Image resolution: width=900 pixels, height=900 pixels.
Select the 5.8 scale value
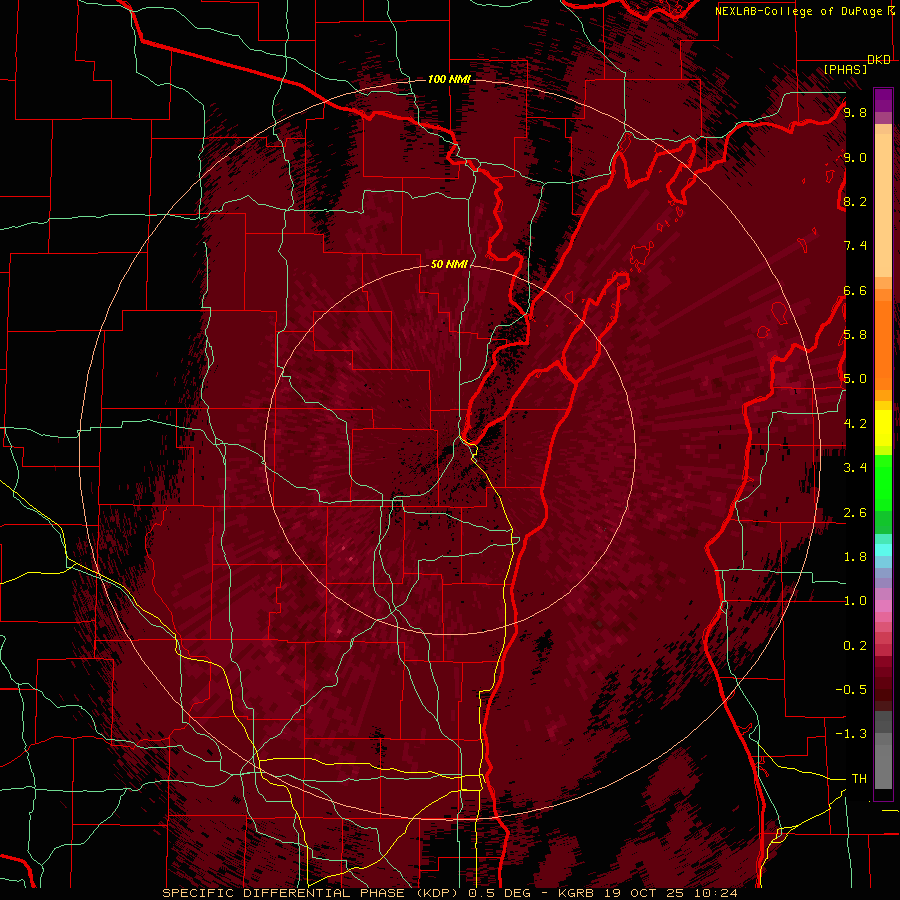[855, 335]
